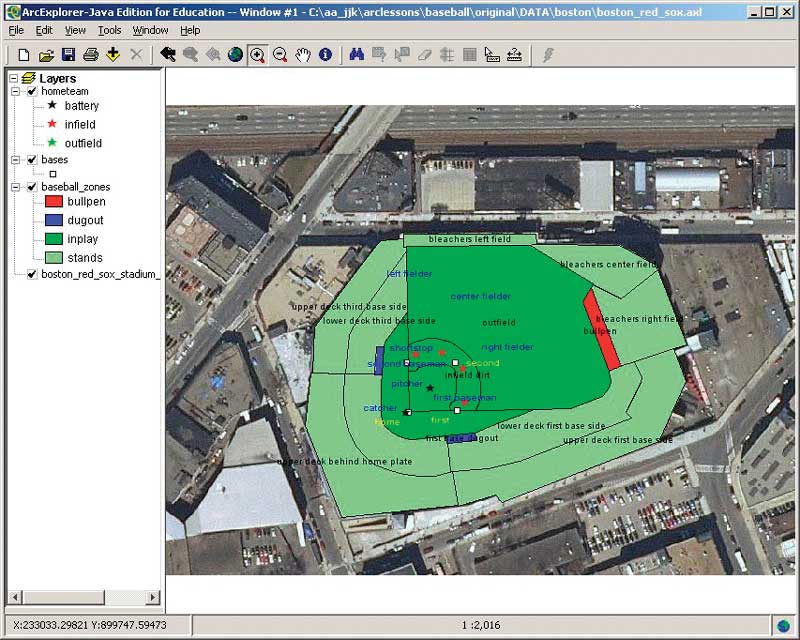Click the Find binoculars icon
The width and height of the screenshot is (800, 640).
[x=357, y=54]
